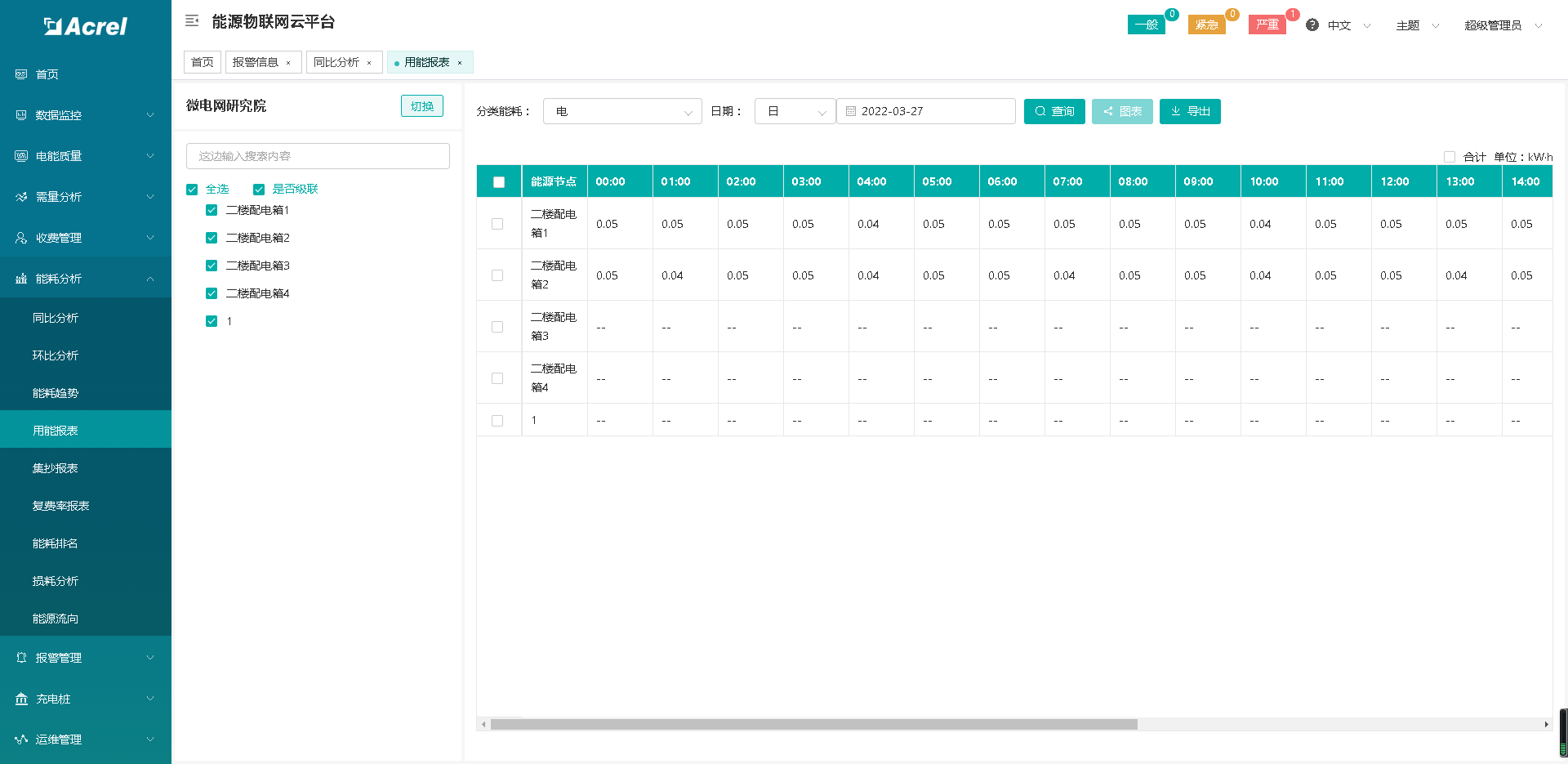
Task: Uncheck 二楼配电箱3 in the node tree
Action: point(212,266)
